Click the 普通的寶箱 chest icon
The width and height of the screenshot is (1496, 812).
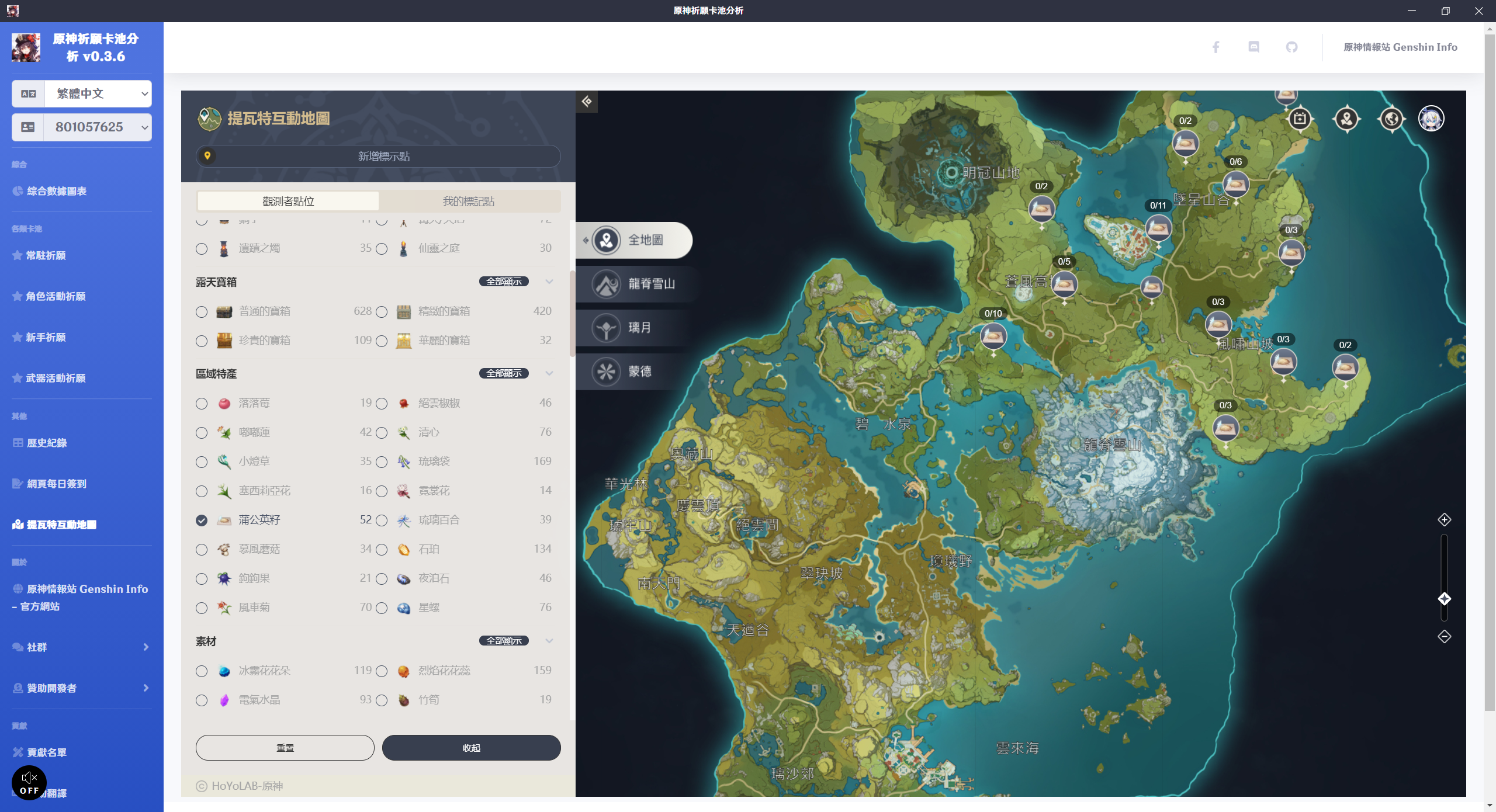point(224,311)
